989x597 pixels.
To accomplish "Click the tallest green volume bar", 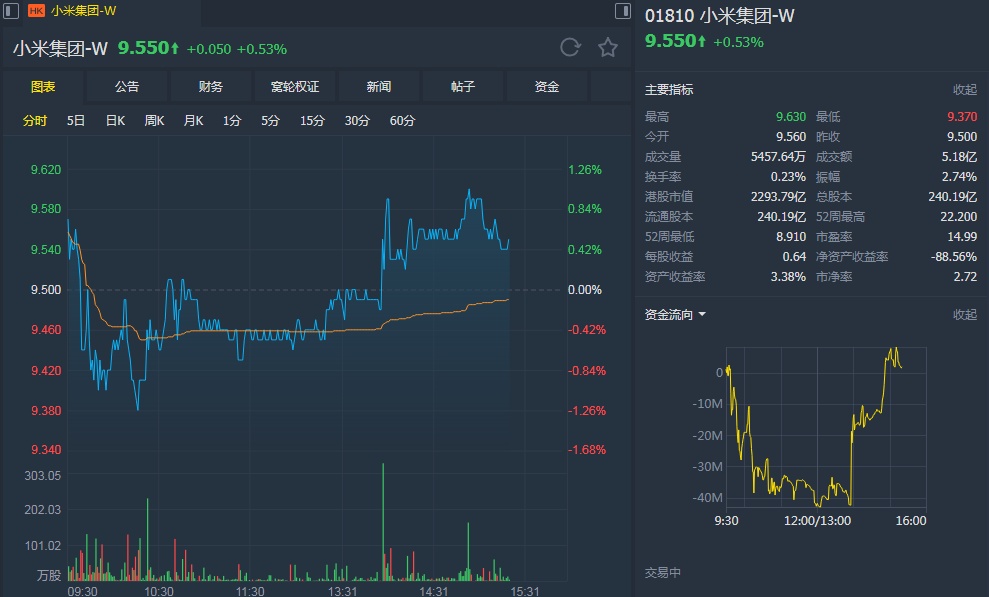I will pos(382,520).
